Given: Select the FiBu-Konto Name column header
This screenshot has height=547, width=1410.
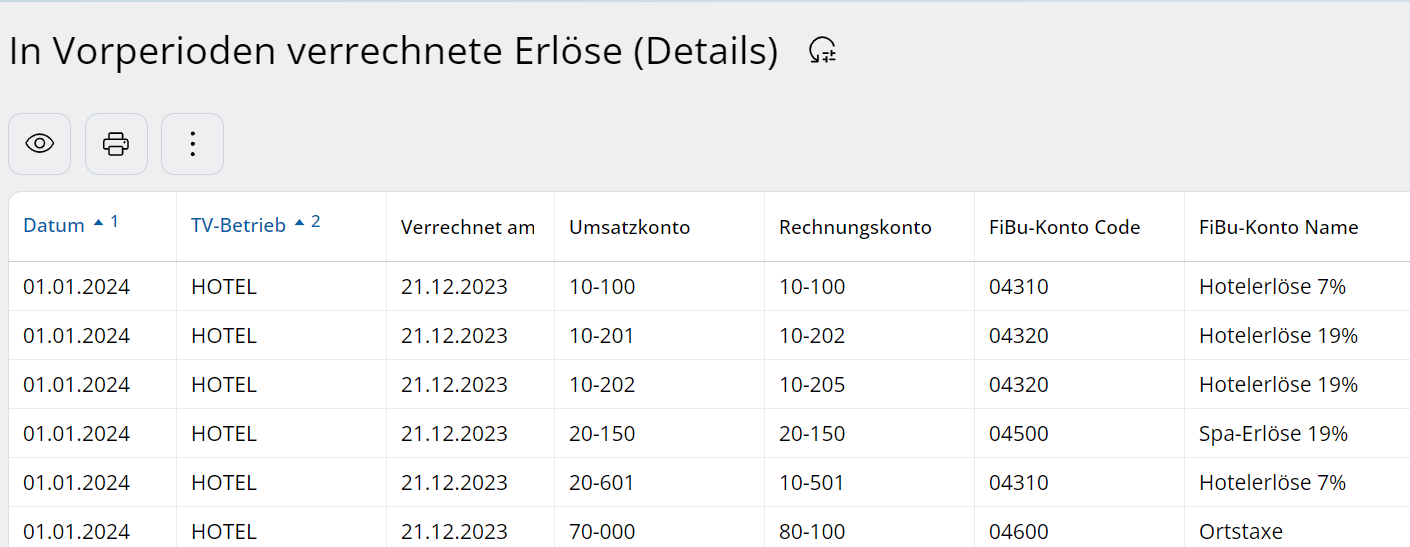Looking at the screenshot, I should tap(1278, 228).
